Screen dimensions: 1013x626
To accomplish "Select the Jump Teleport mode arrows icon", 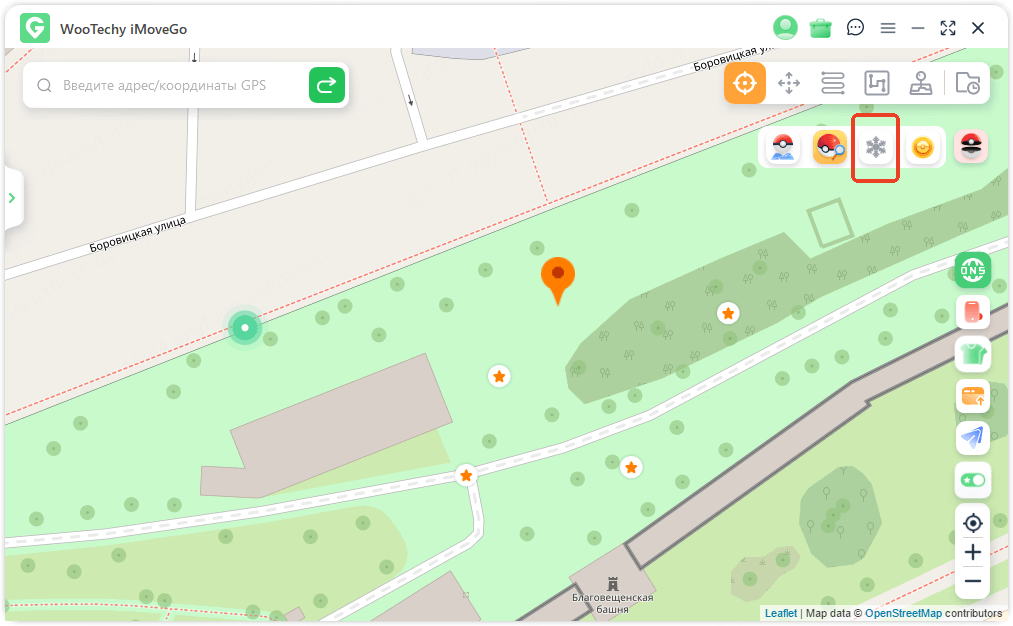I will tap(789, 83).
